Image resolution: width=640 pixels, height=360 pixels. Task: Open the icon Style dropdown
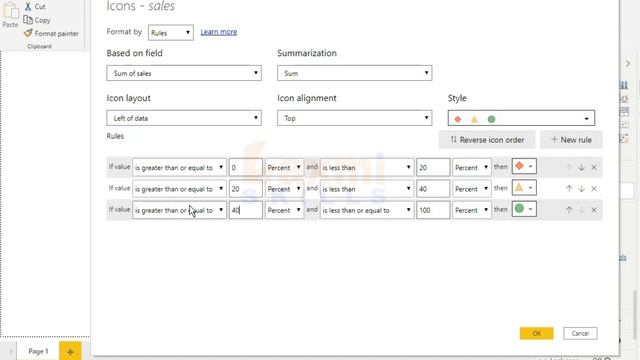point(521,118)
